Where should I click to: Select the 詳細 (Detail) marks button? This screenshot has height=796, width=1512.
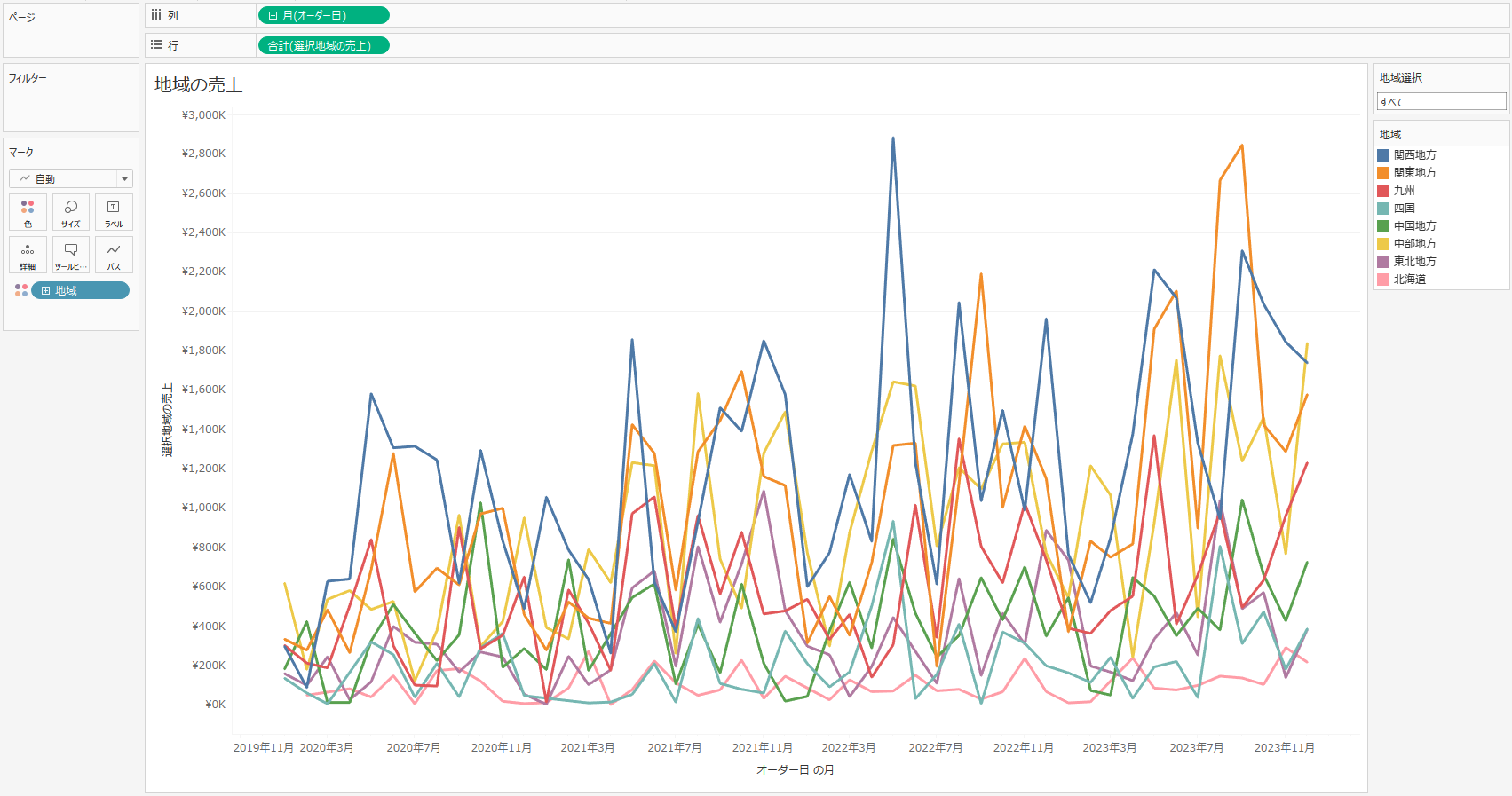click(28, 255)
